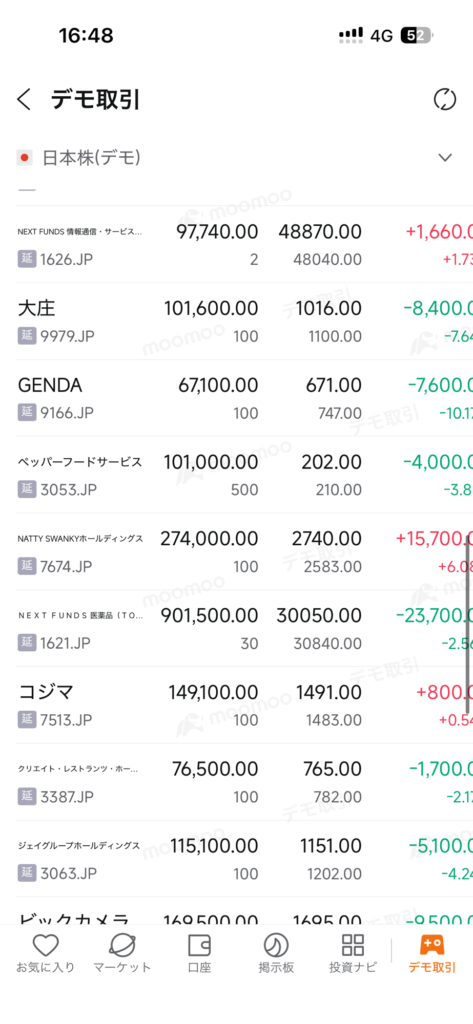
Task: Tap the back arrow icon
Action: click(24, 100)
